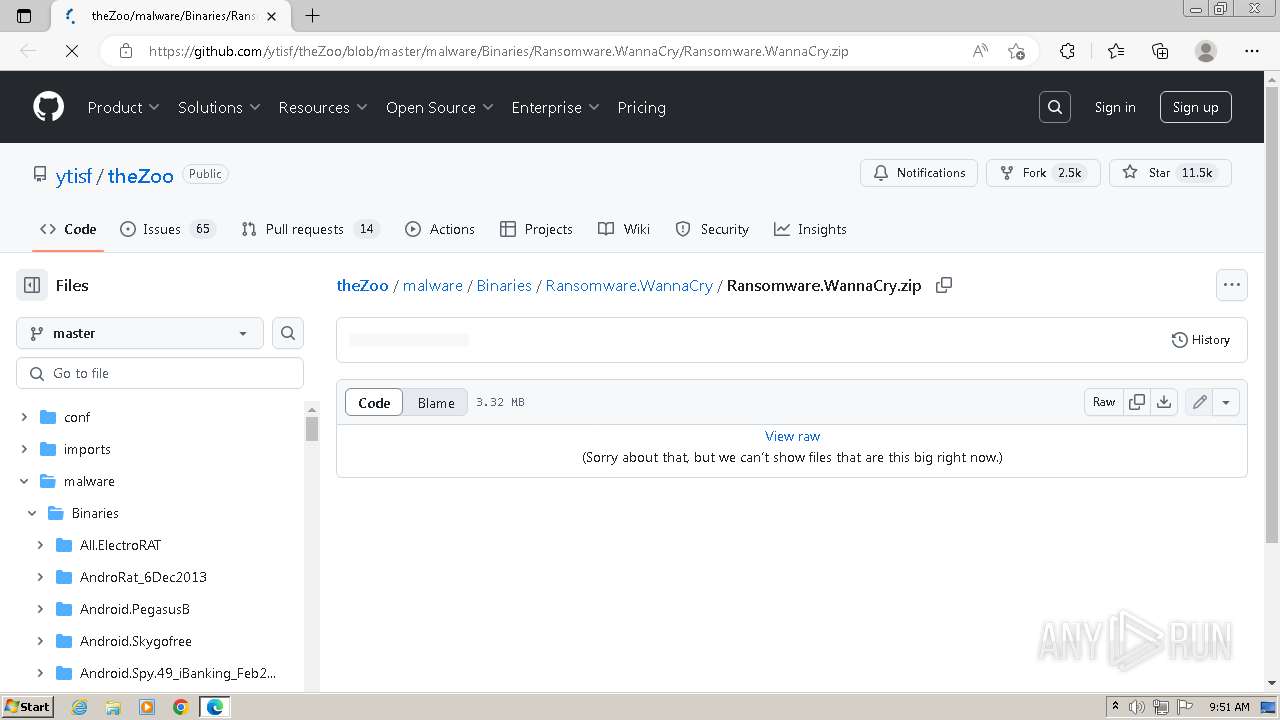Viewport: 1280px width, 720px height.
Task: Open the ytisf owner link
Action: coord(74,175)
